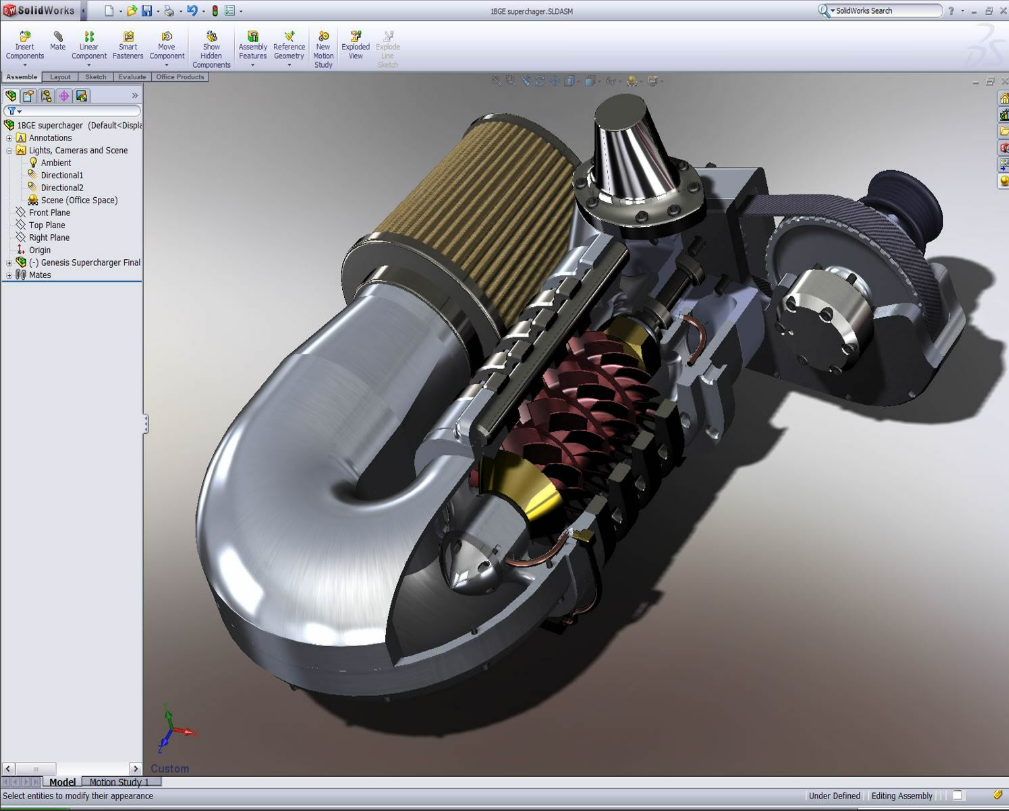The height and width of the screenshot is (811, 1009).
Task: Save the assembly with the floppy icon
Action: coord(147,11)
